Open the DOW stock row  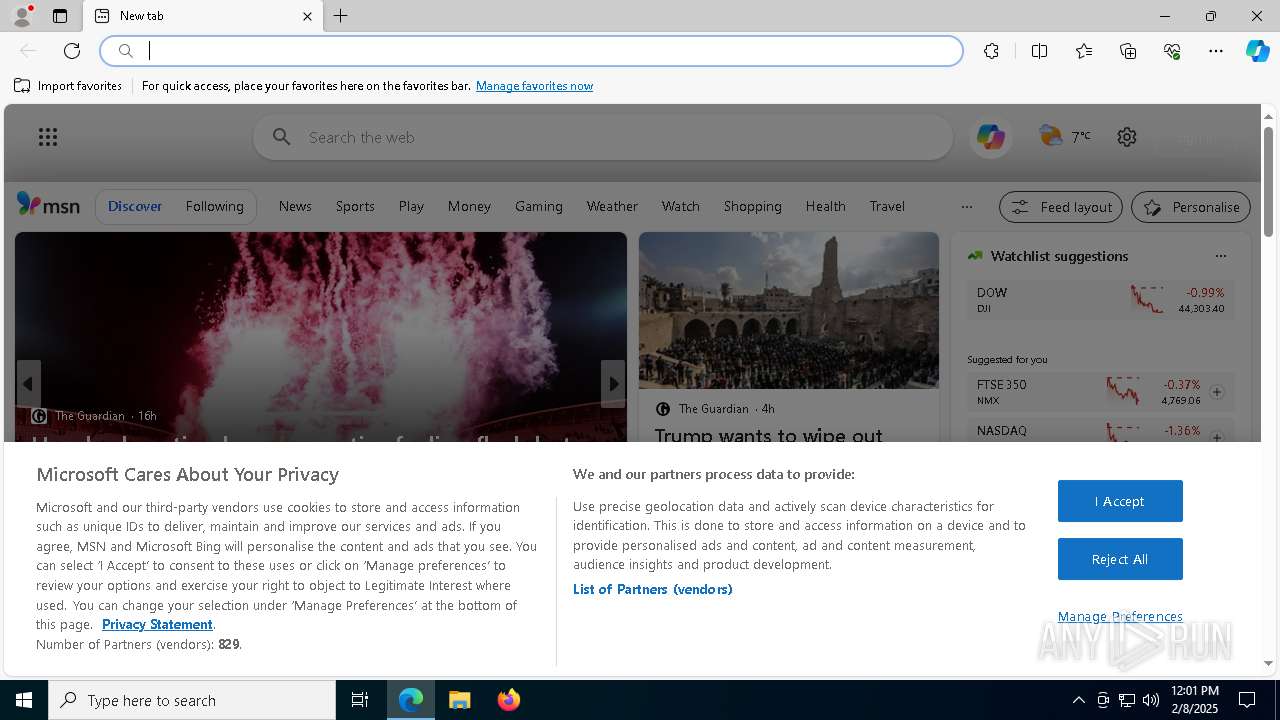(1100, 300)
